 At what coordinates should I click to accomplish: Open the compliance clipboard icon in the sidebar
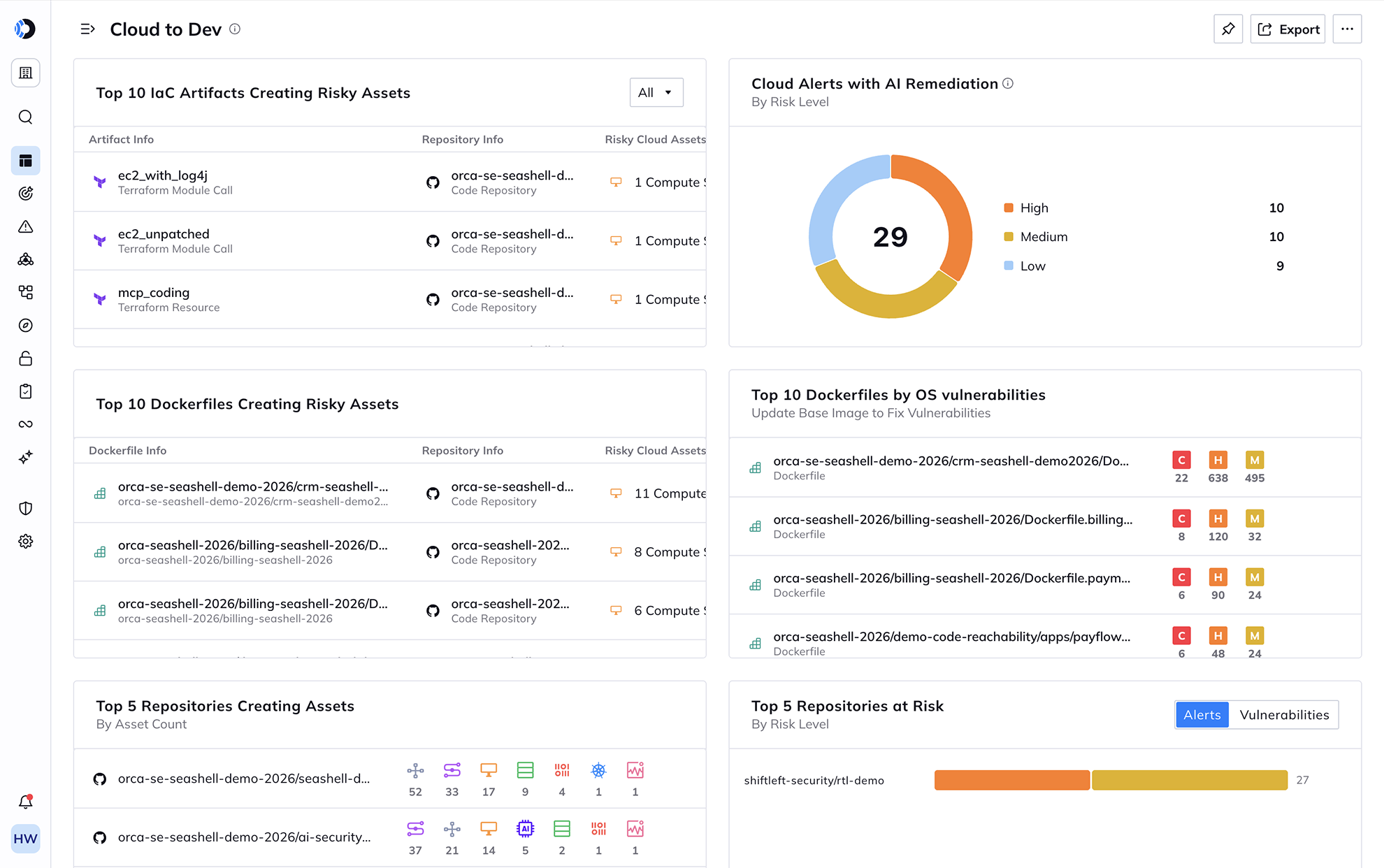tap(25, 391)
